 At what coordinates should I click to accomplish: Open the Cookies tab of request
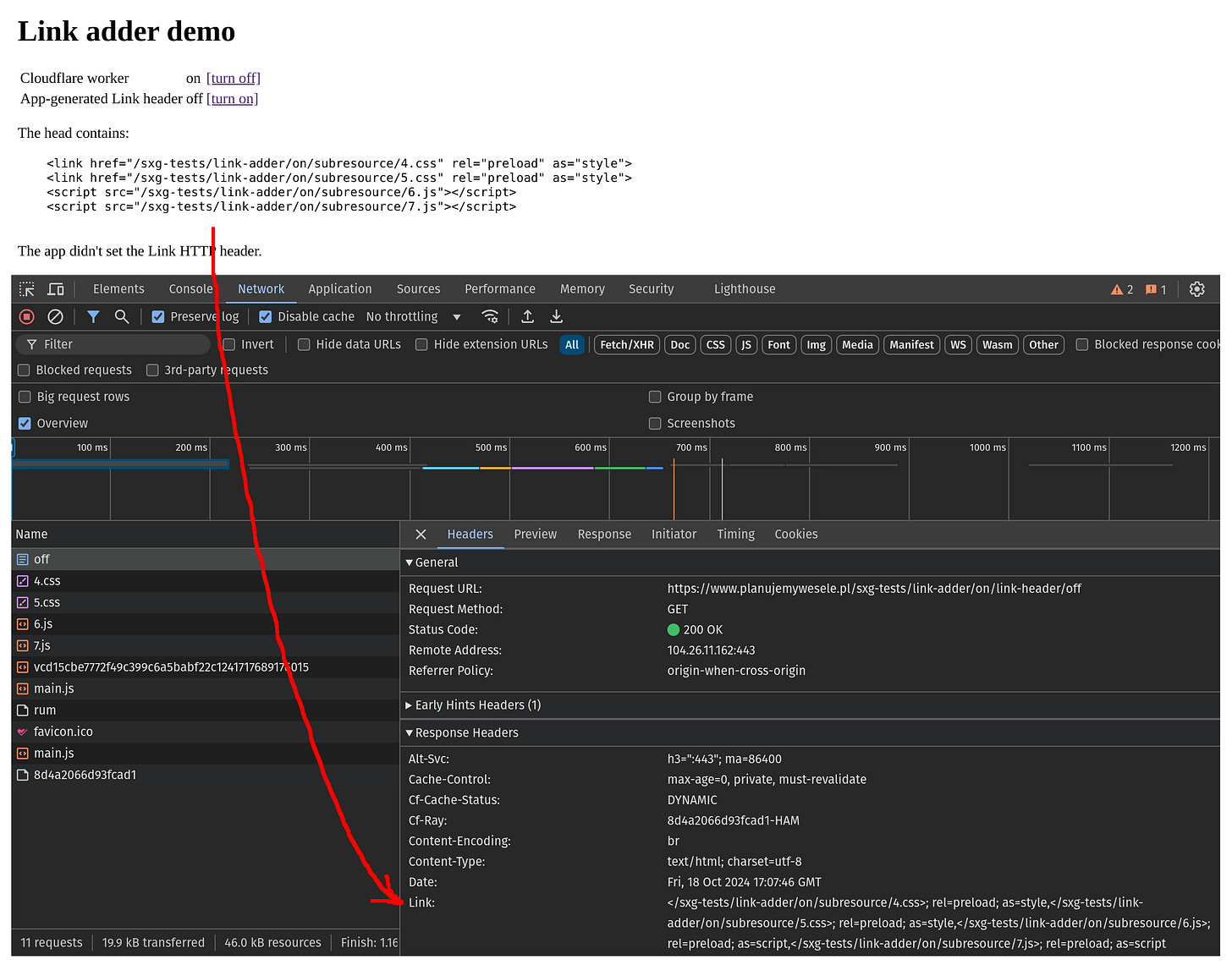(x=796, y=535)
